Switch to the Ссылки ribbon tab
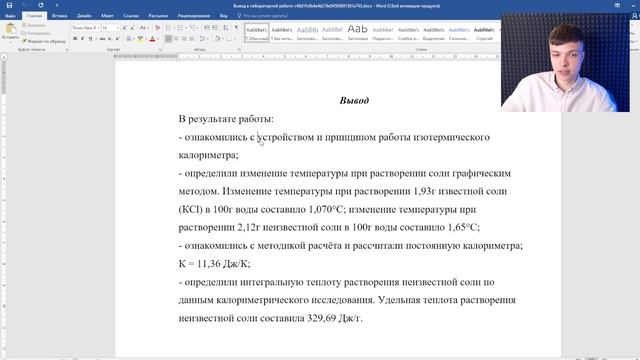 [x=131, y=16]
